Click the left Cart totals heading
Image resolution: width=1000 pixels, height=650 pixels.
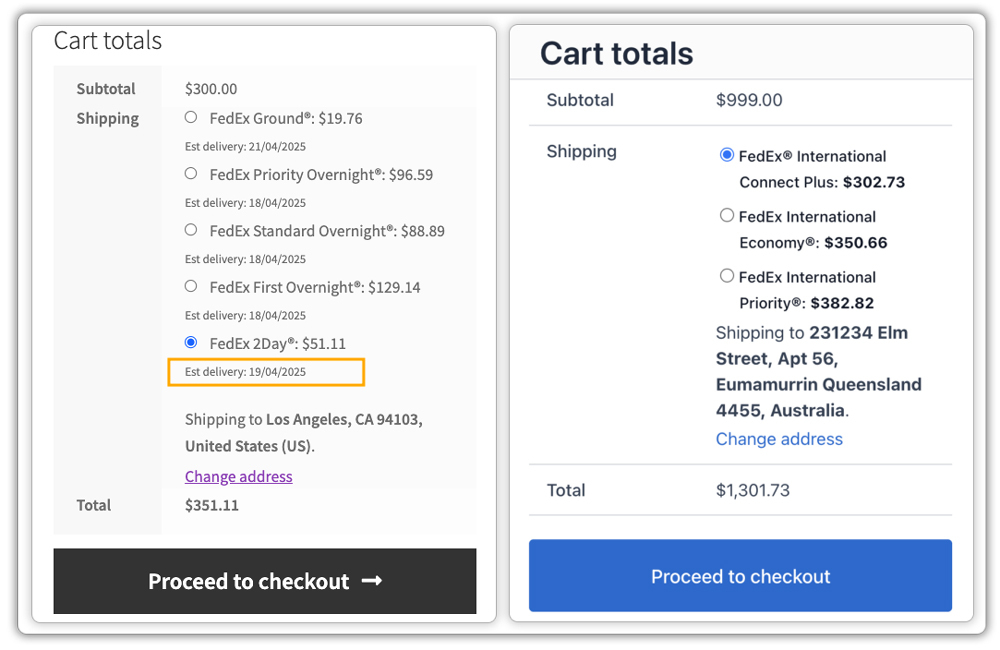(x=107, y=41)
